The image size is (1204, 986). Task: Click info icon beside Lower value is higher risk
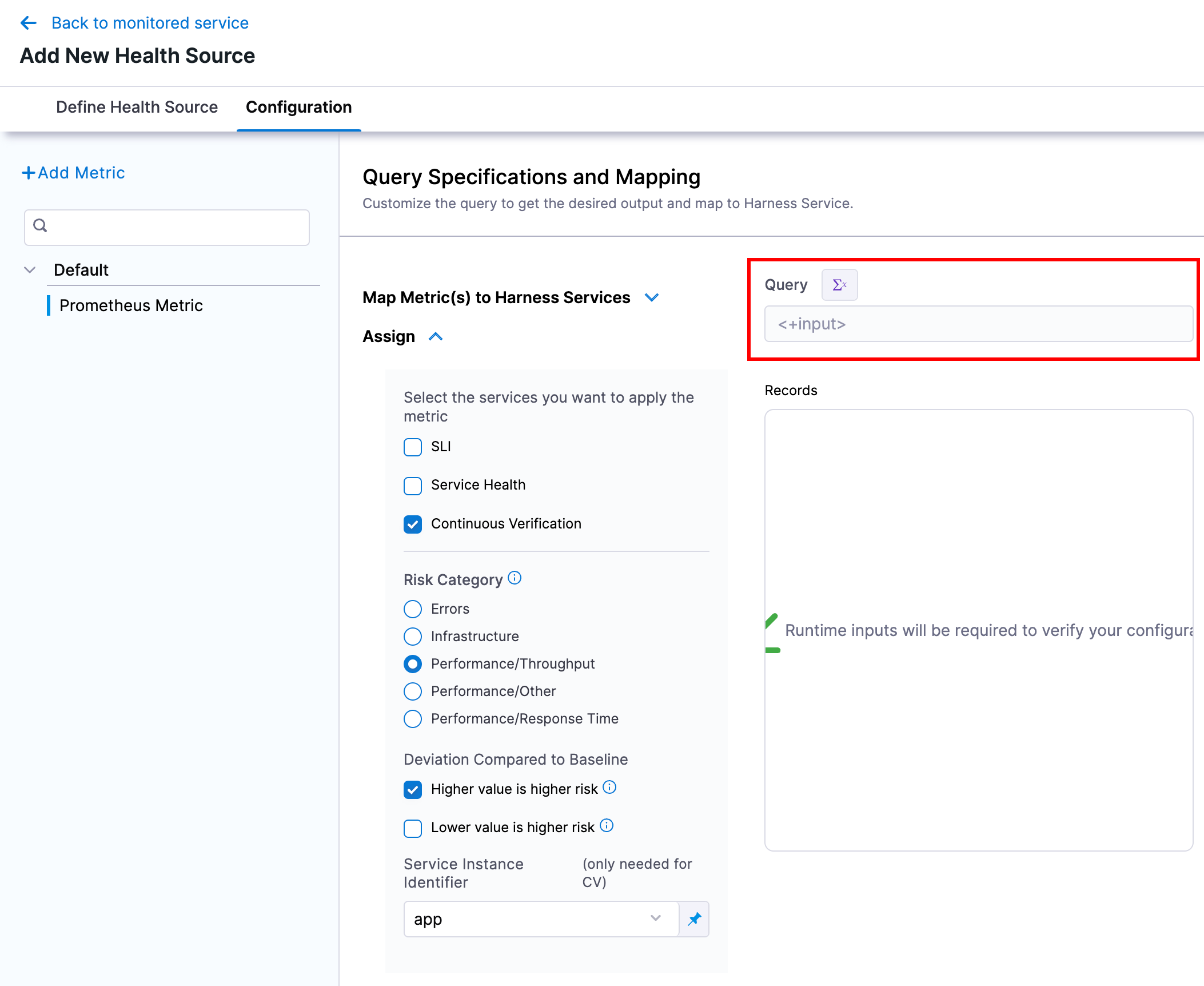[x=607, y=826]
